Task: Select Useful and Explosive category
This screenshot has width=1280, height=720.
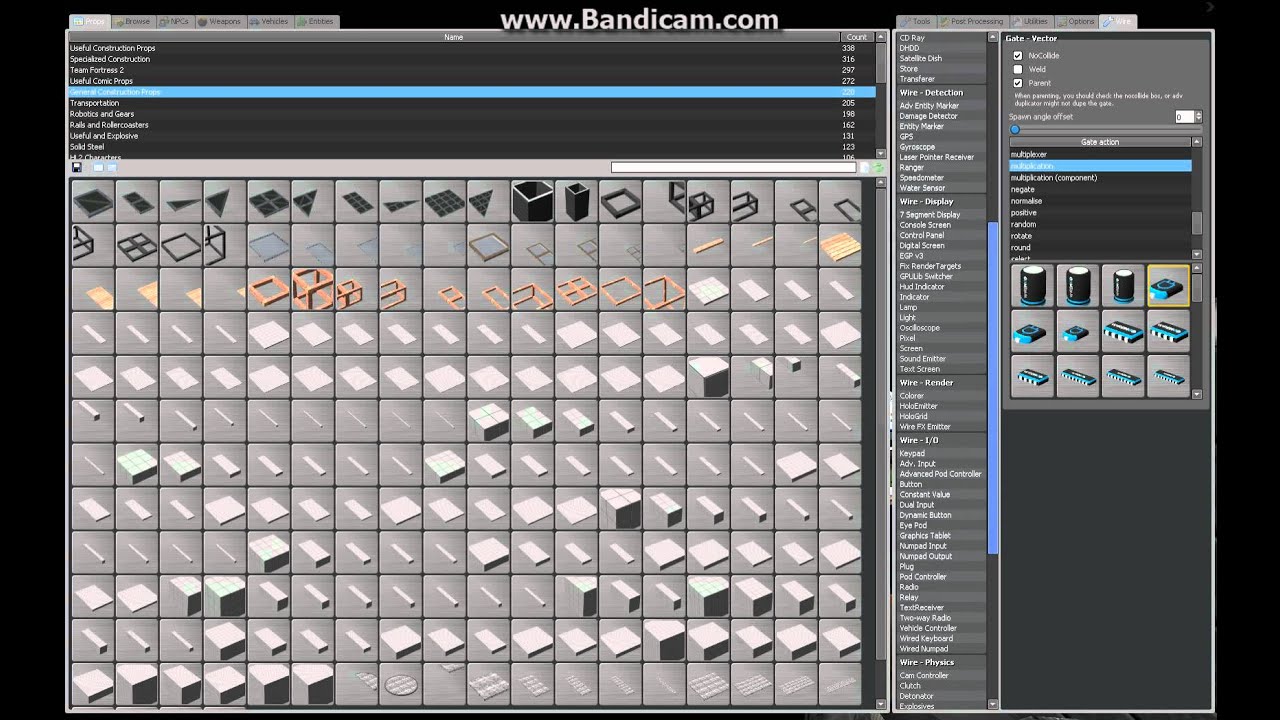Action: point(471,136)
